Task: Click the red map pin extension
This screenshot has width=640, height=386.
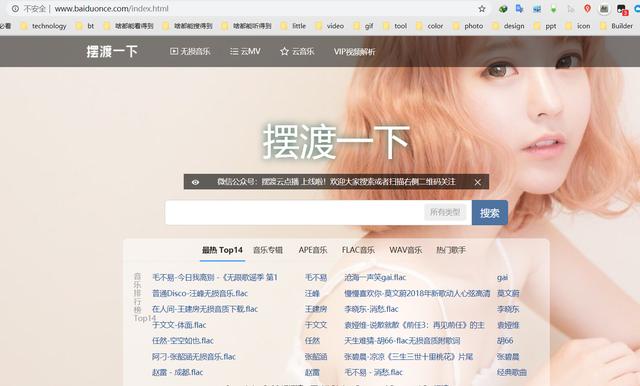Action: click(x=587, y=9)
